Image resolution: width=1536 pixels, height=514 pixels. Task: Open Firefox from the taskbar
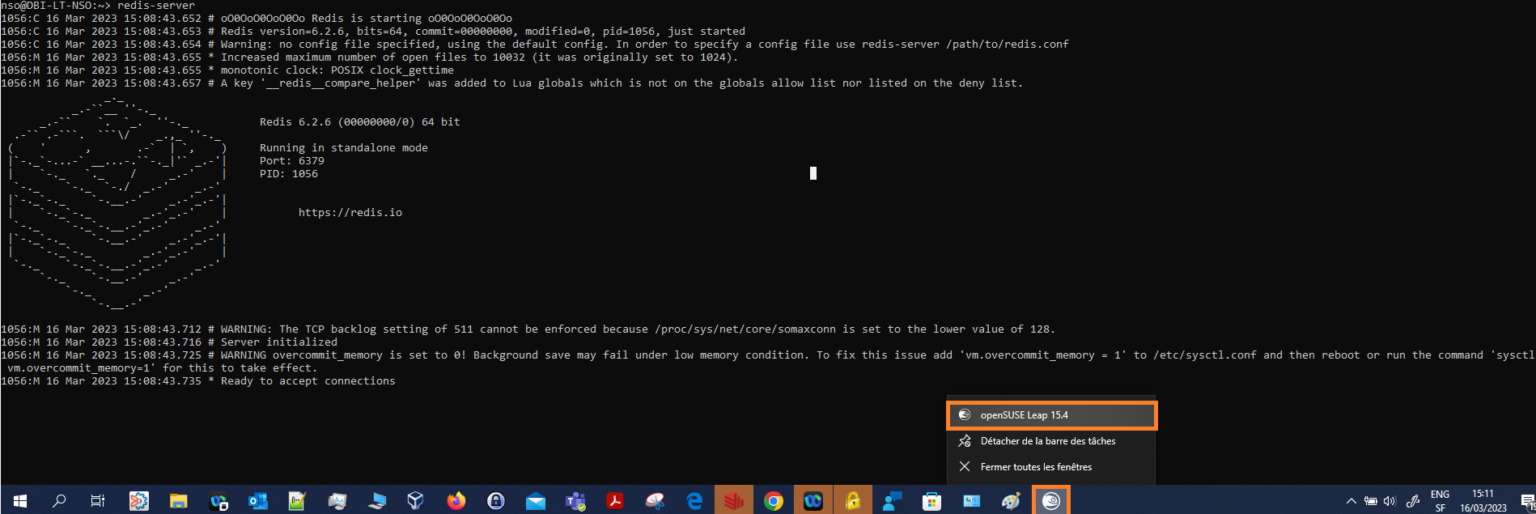(x=456, y=501)
